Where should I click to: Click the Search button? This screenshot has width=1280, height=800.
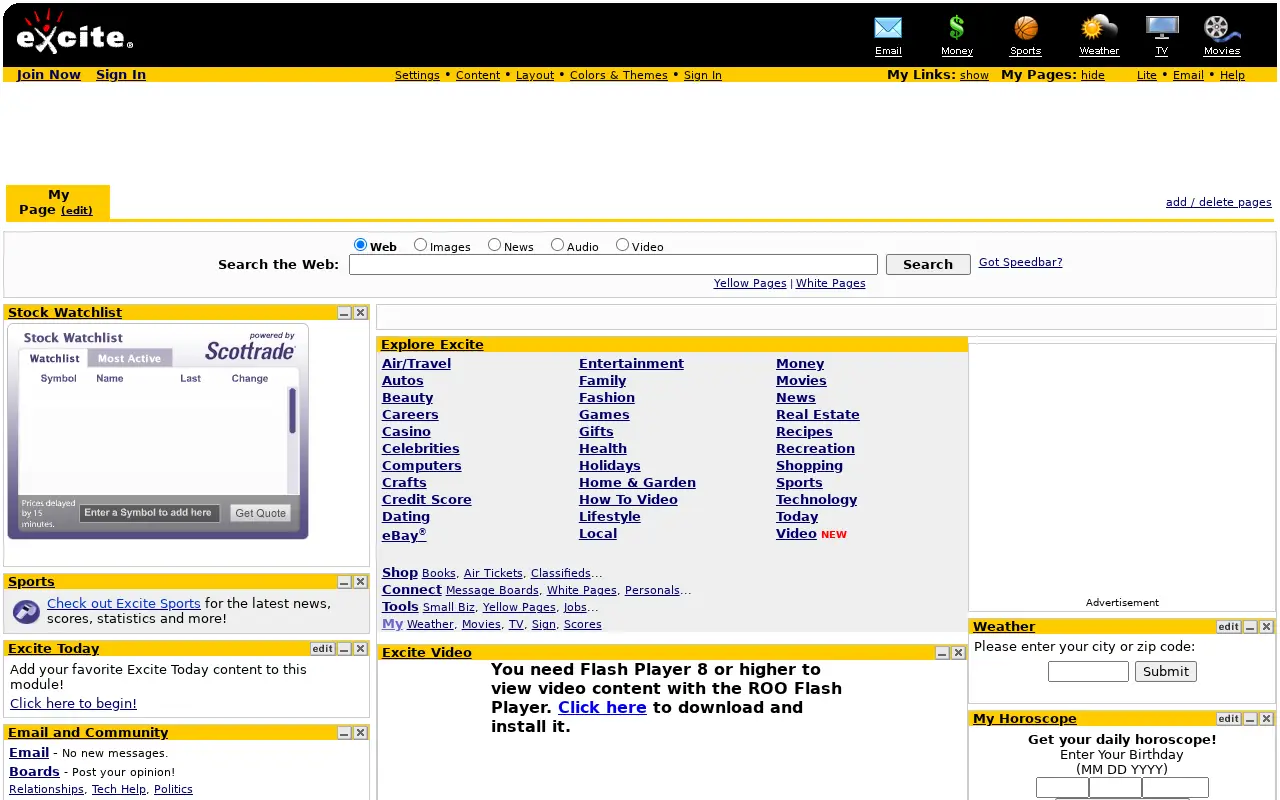[928, 265]
